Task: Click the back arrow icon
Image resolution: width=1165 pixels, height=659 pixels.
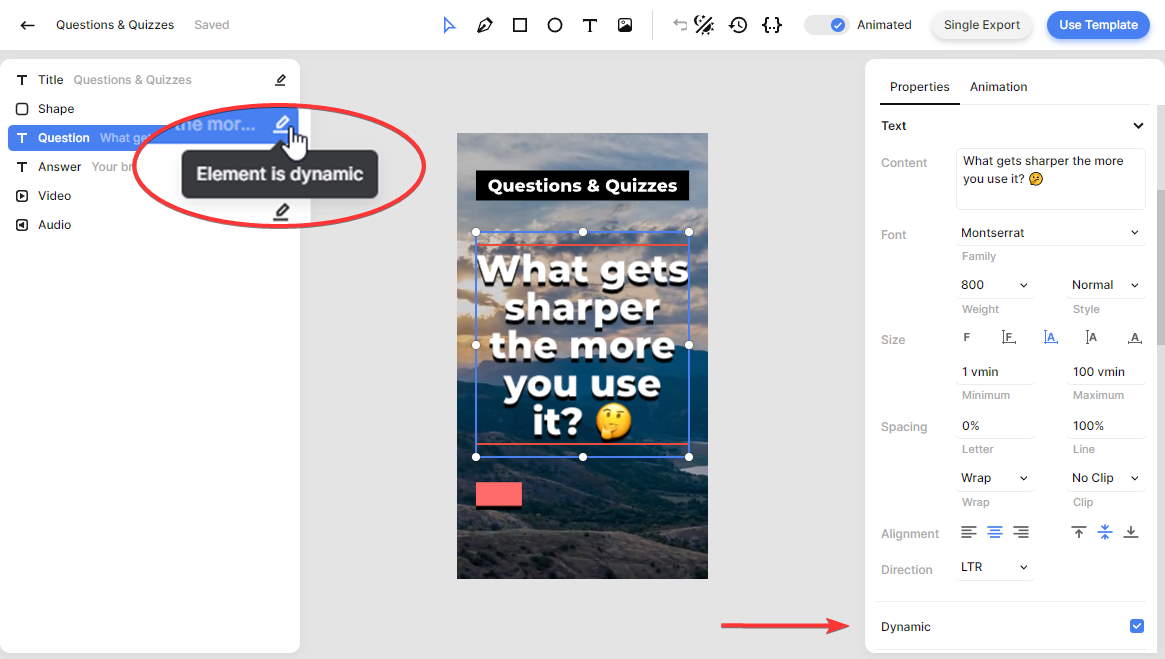Action: (27, 25)
